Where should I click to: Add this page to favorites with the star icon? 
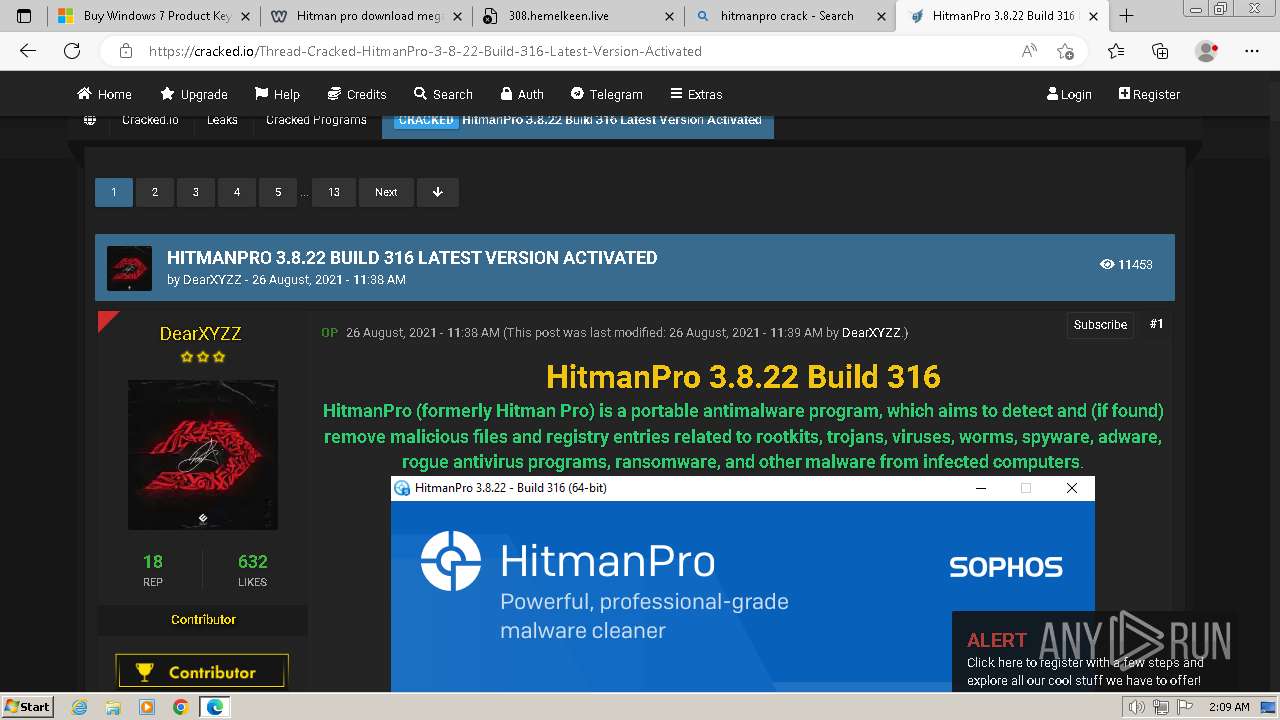click(1066, 51)
